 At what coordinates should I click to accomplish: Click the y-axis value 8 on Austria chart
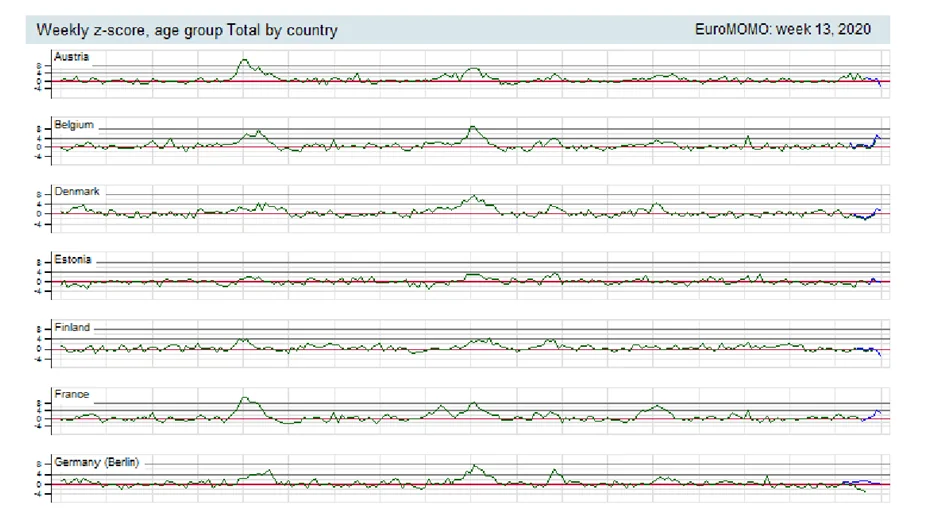pyautogui.click(x=39, y=66)
